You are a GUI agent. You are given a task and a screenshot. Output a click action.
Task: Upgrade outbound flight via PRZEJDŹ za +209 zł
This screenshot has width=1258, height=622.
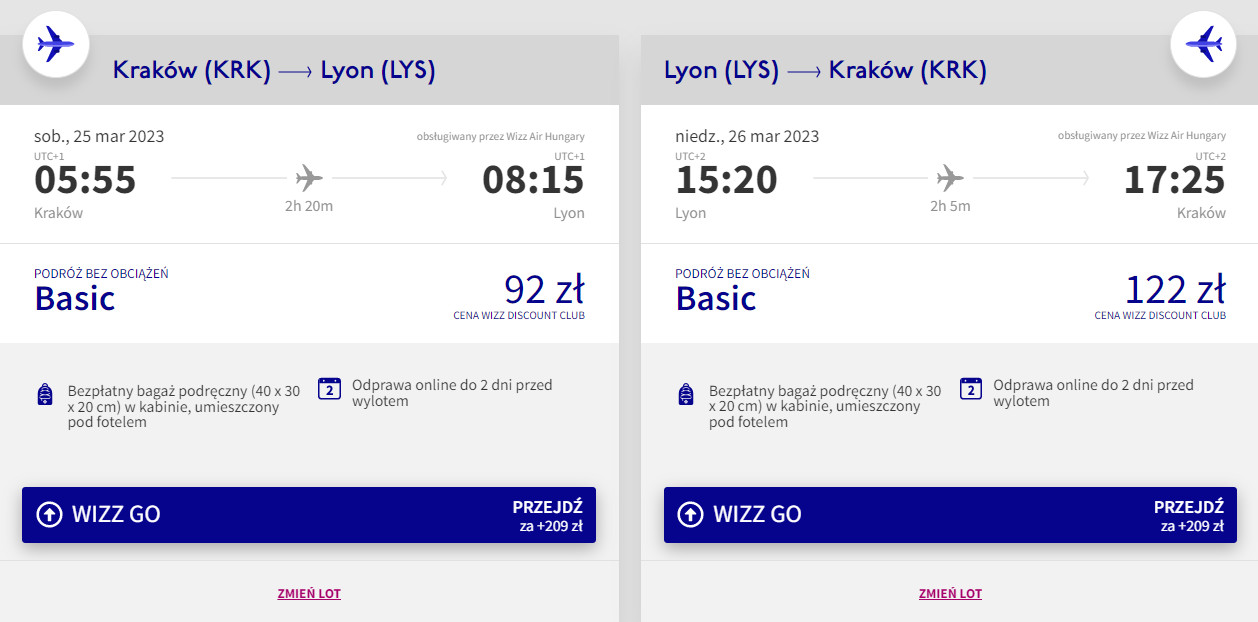coord(547,515)
